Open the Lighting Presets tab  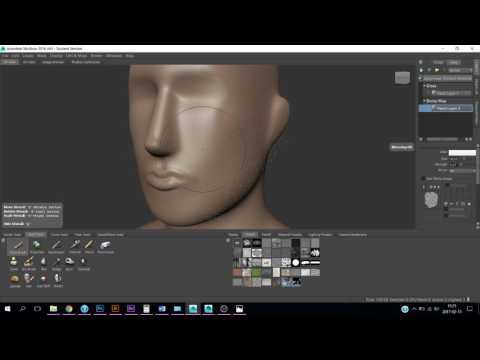(x=320, y=235)
